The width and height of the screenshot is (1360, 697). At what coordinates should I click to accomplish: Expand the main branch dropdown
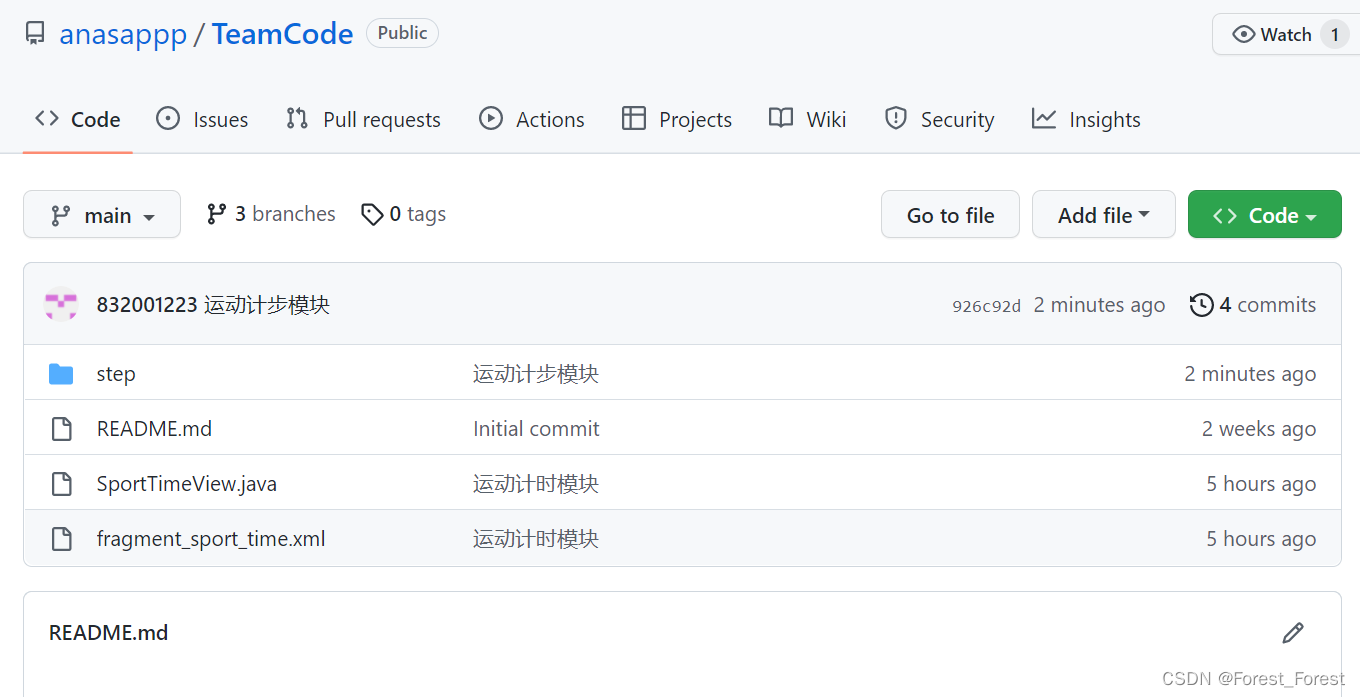(102, 215)
